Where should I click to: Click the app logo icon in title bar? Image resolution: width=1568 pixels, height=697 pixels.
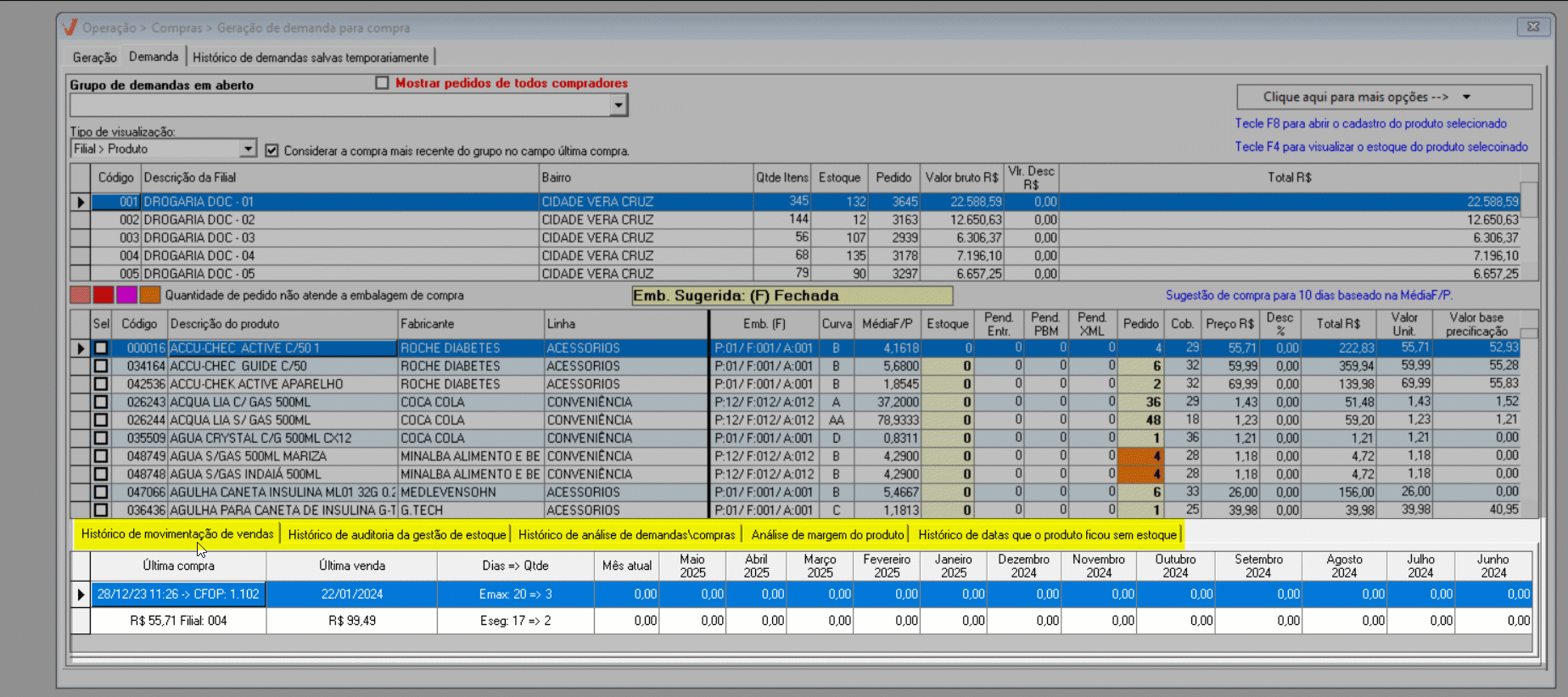pos(70,27)
